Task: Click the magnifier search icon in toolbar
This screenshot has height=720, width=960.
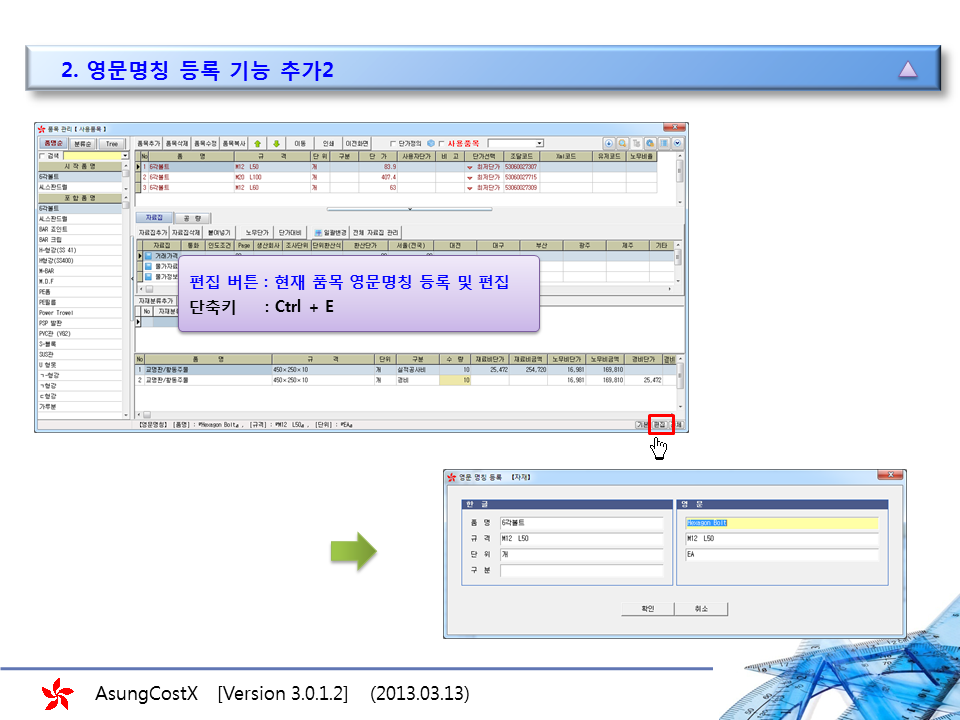Action: pos(622,143)
